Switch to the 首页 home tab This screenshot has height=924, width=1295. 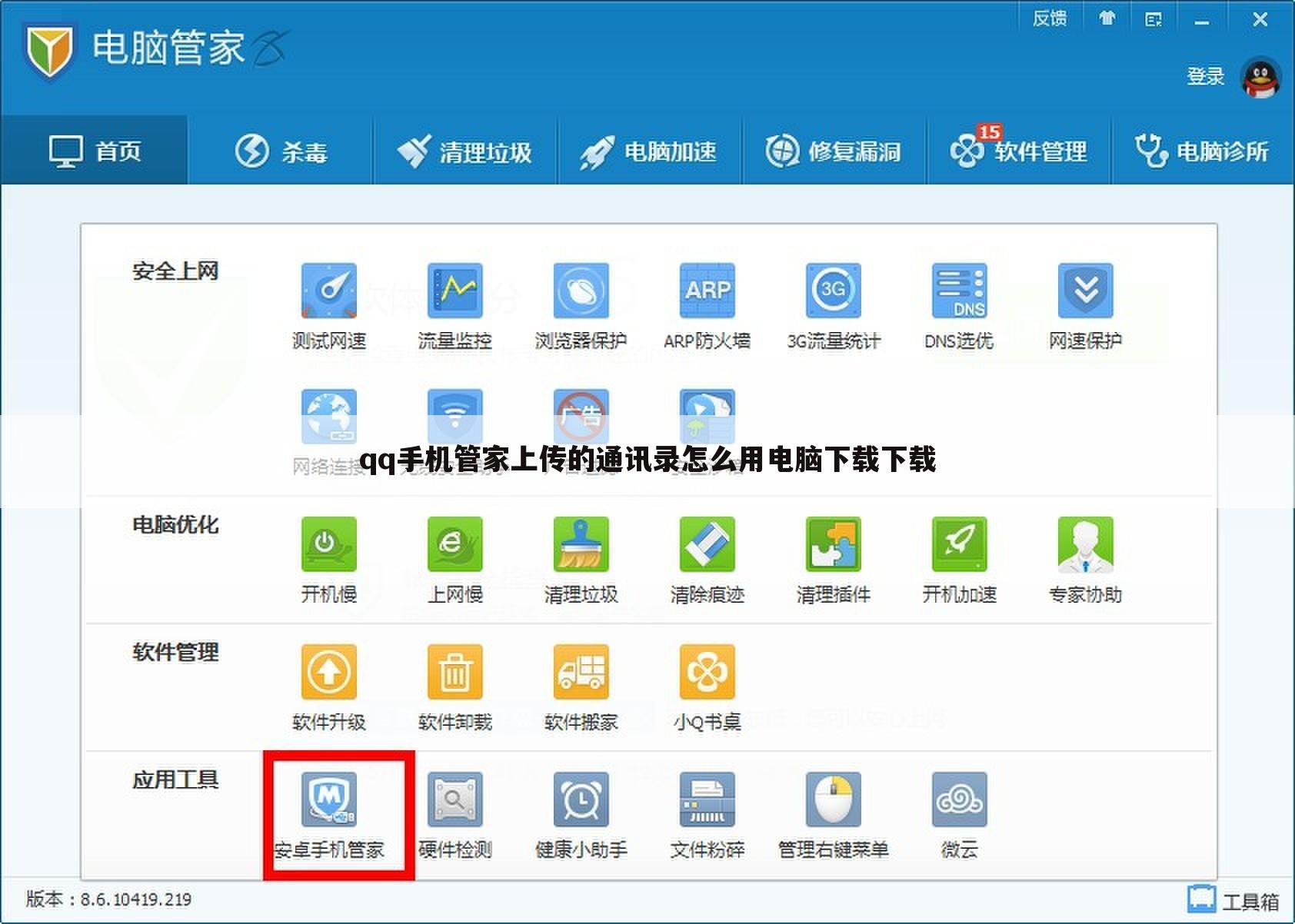(x=94, y=151)
